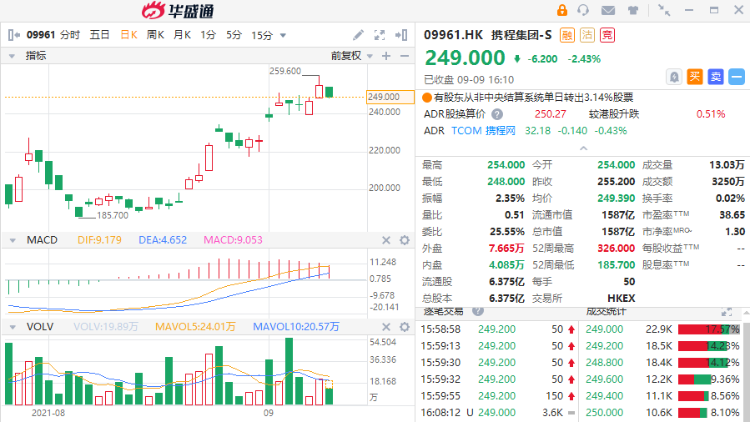
Task: Expand the 成交统计 panel with expand icon
Action: click(x=727, y=312)
